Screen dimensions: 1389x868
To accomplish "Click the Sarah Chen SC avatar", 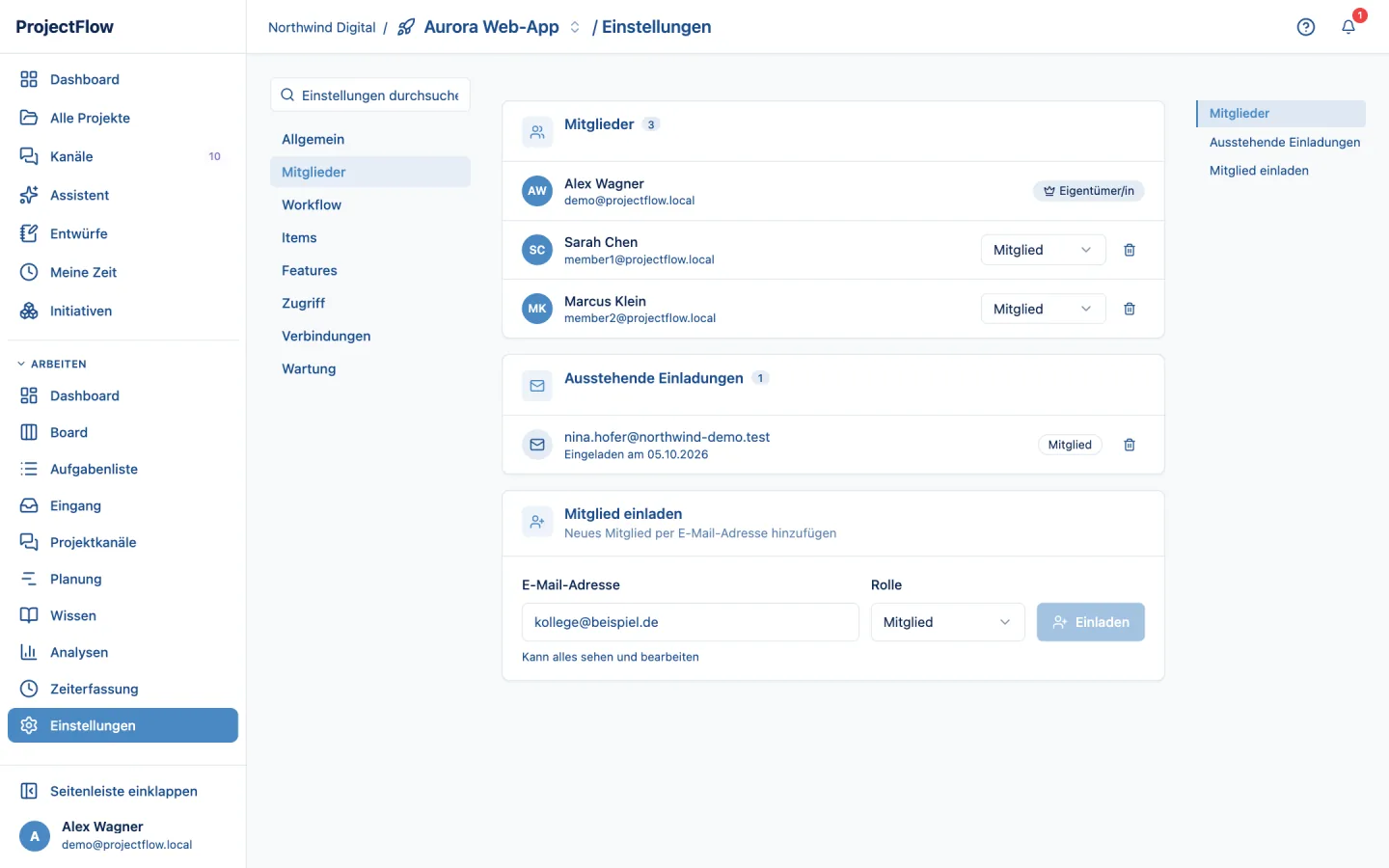I will coord(537,250).
